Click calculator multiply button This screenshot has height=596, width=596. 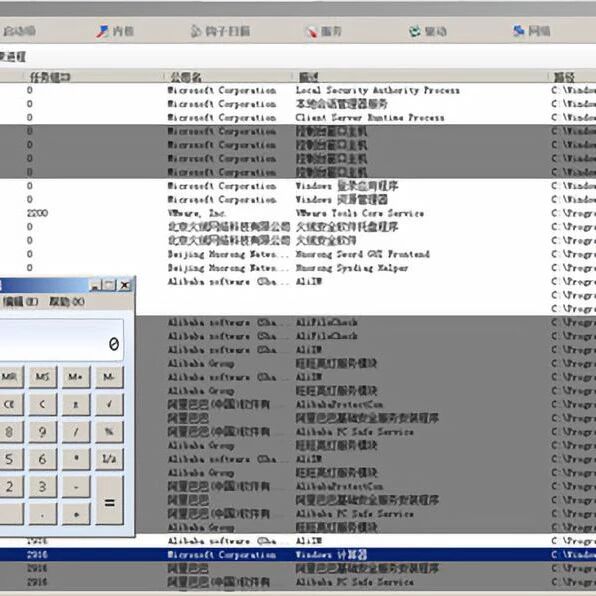(x=76, y=459)
